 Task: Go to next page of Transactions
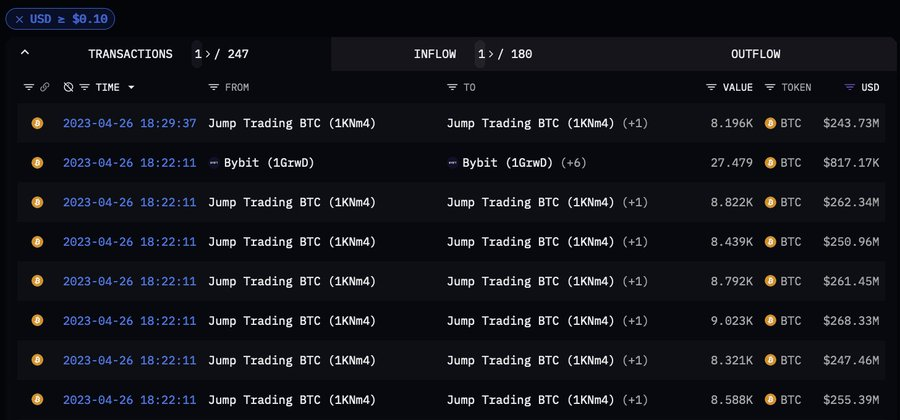(207, 54)
